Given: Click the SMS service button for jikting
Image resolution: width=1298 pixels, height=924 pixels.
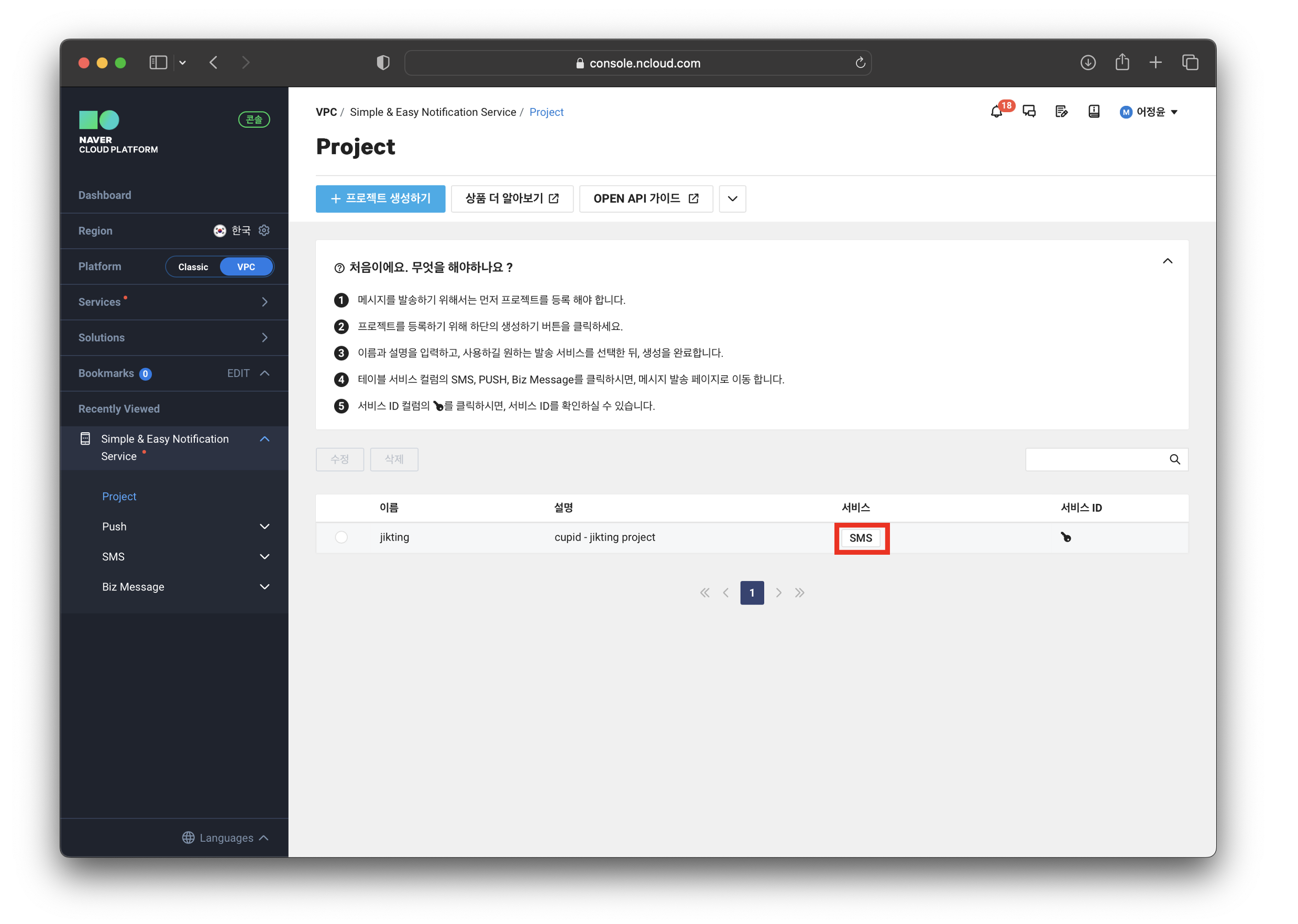Looking at the screenshot, I should [860, 537].
